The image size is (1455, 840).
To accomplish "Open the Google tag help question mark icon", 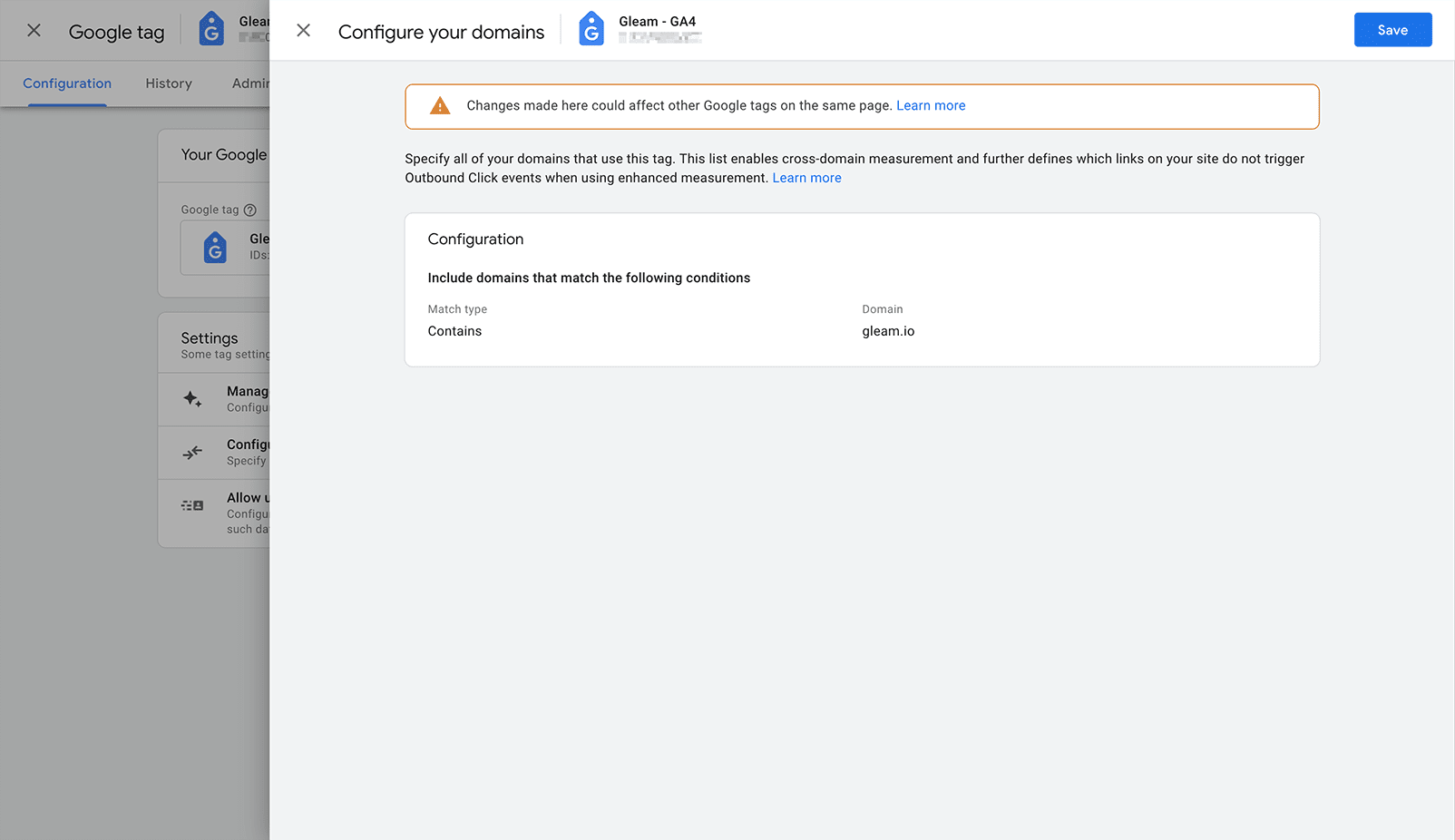I will click(249, 210).
